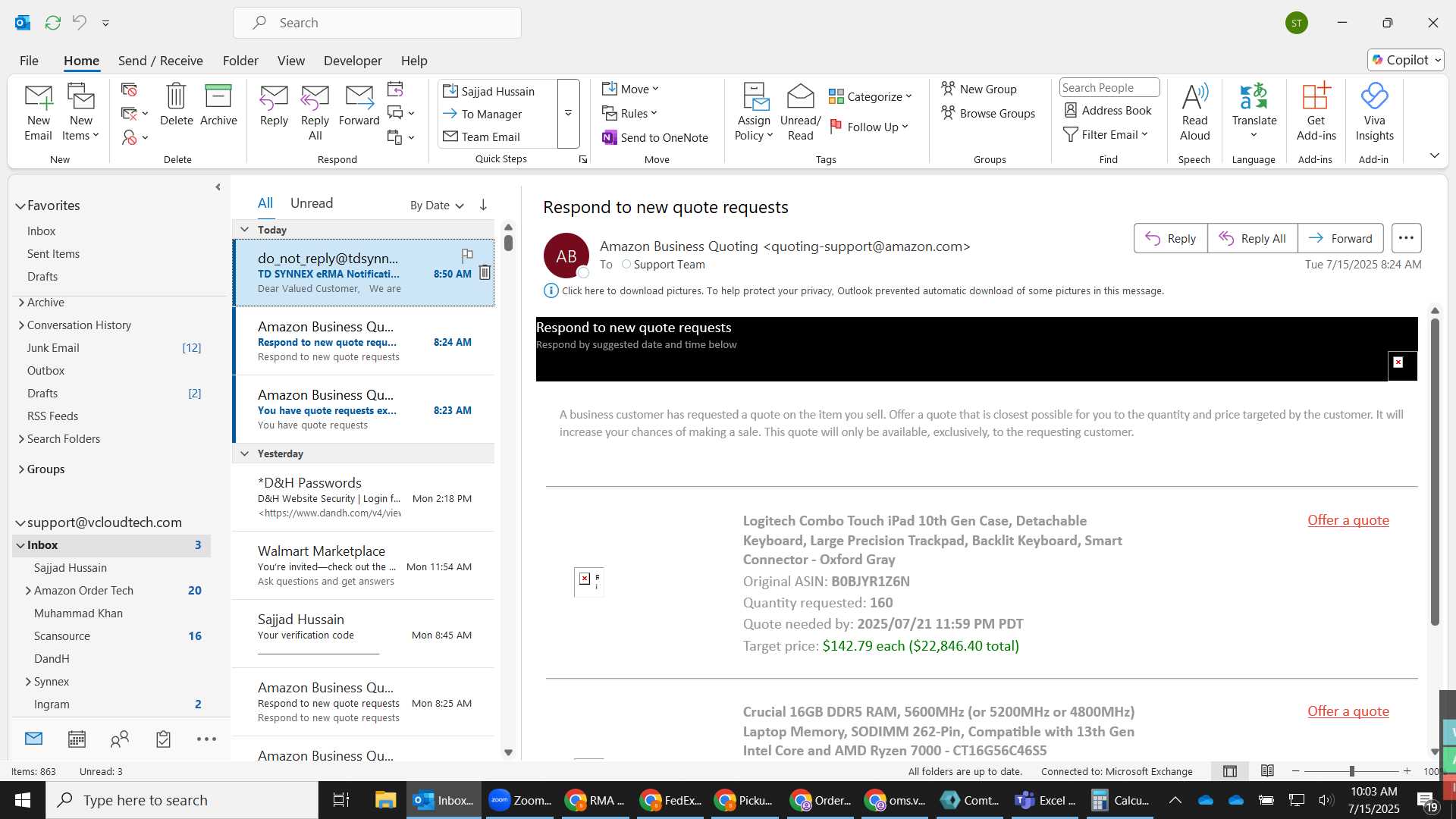
Task: Switch to Normal view in status bar
Action: click(x=1230, y=771)
